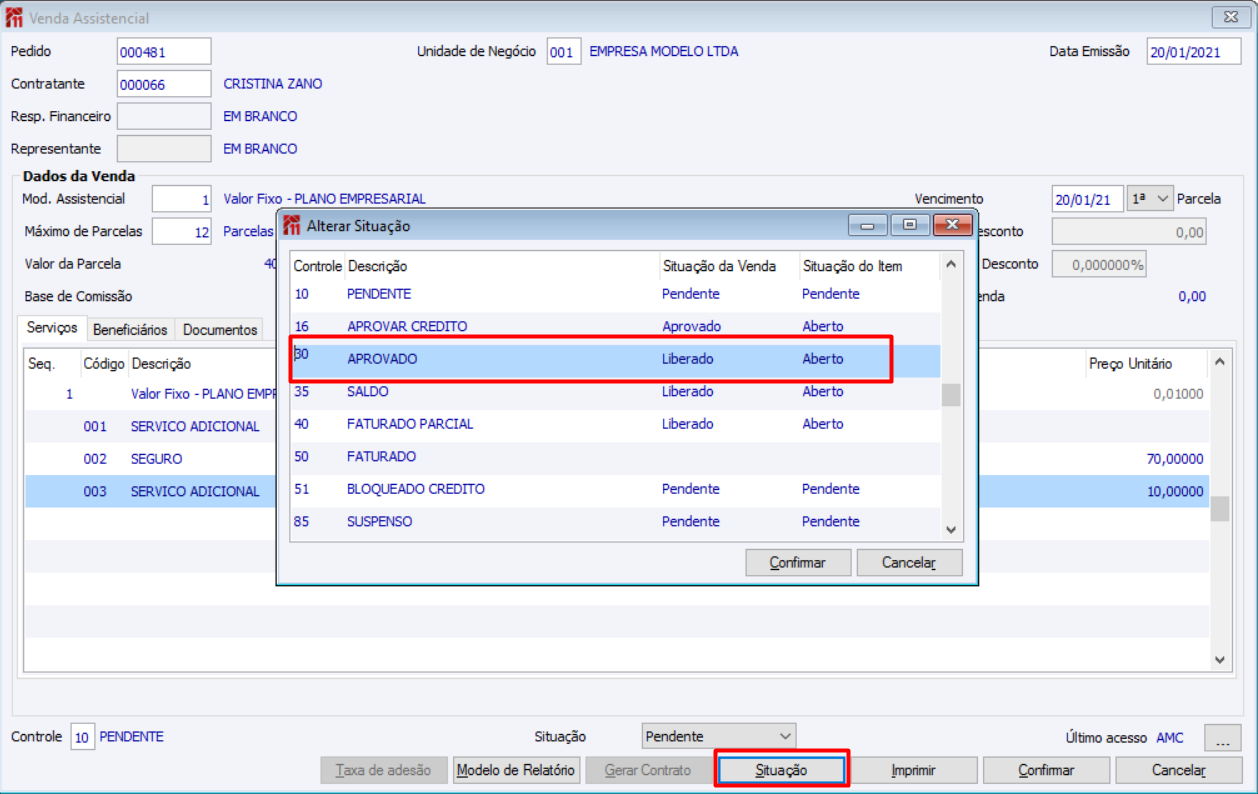
Task: Switch to the Serviços tab
Action: pyautogui.click(x=52, y=328)
